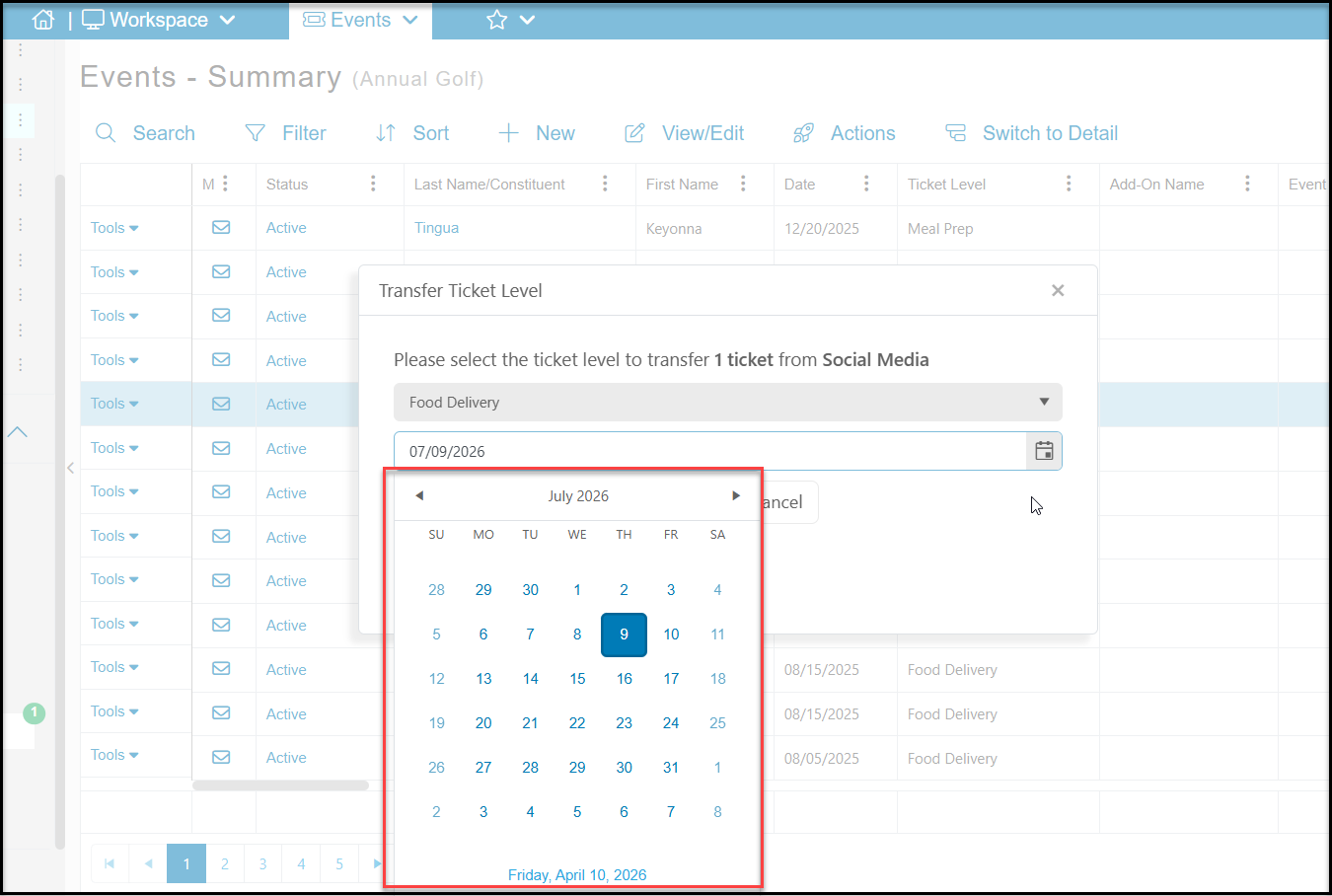Click envelope icon in 08/05/2025 row
The width and height of the screenshot is (1332, 896).
click(x=221, y=757)
